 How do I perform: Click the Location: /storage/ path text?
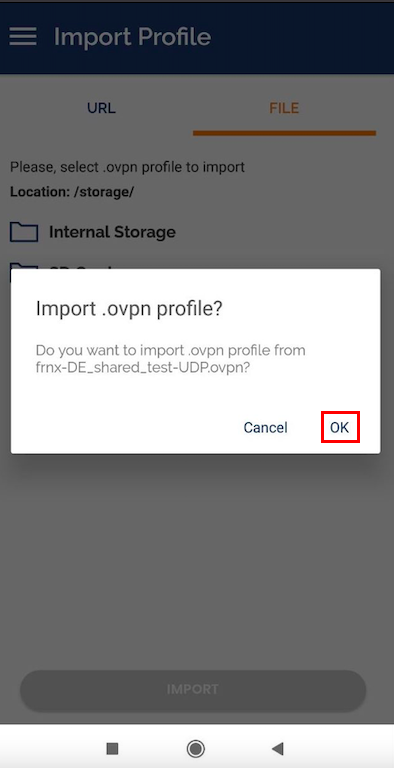(72, 192)
